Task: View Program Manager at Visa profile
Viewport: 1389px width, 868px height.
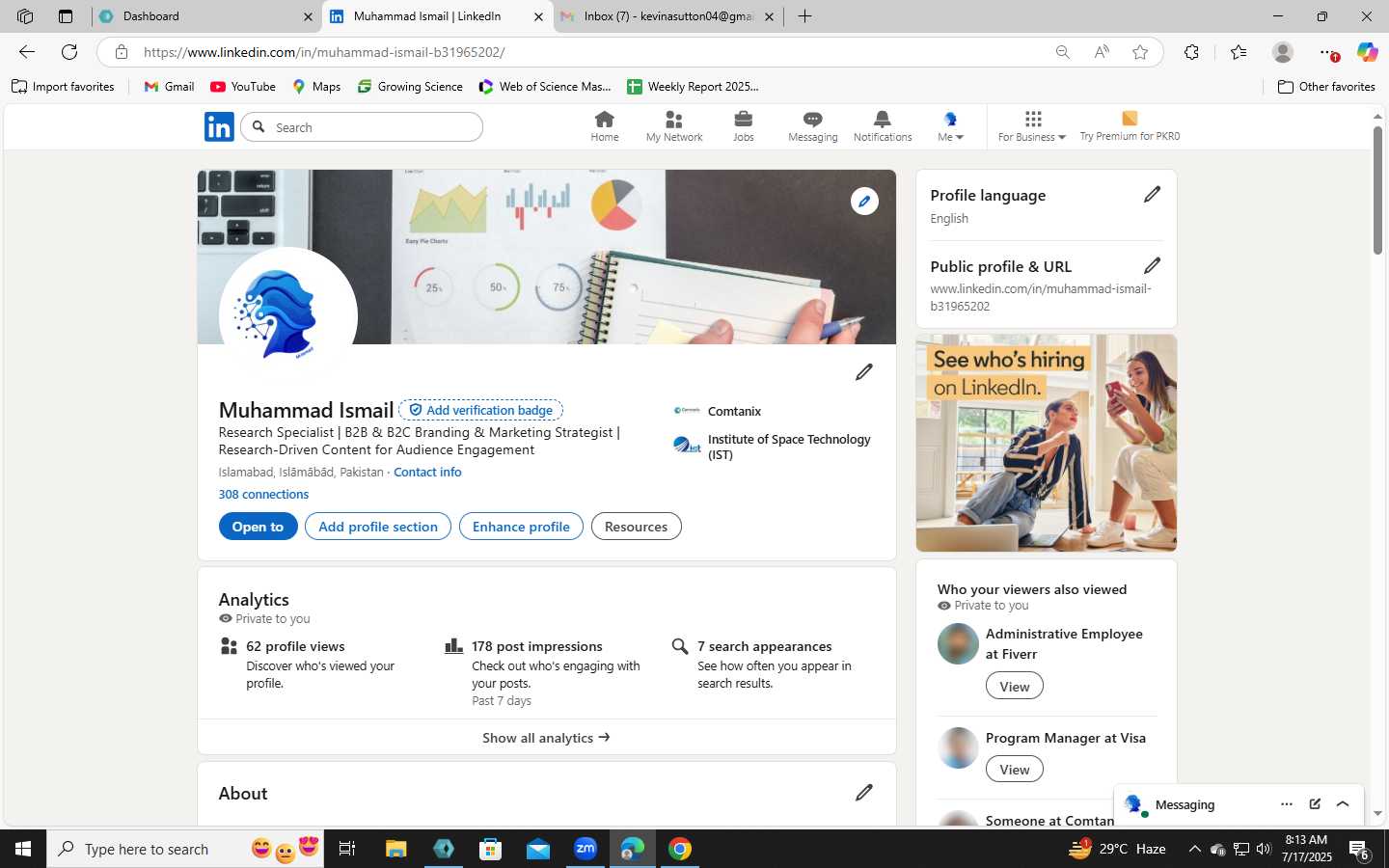Action: tap(1014, 769)
